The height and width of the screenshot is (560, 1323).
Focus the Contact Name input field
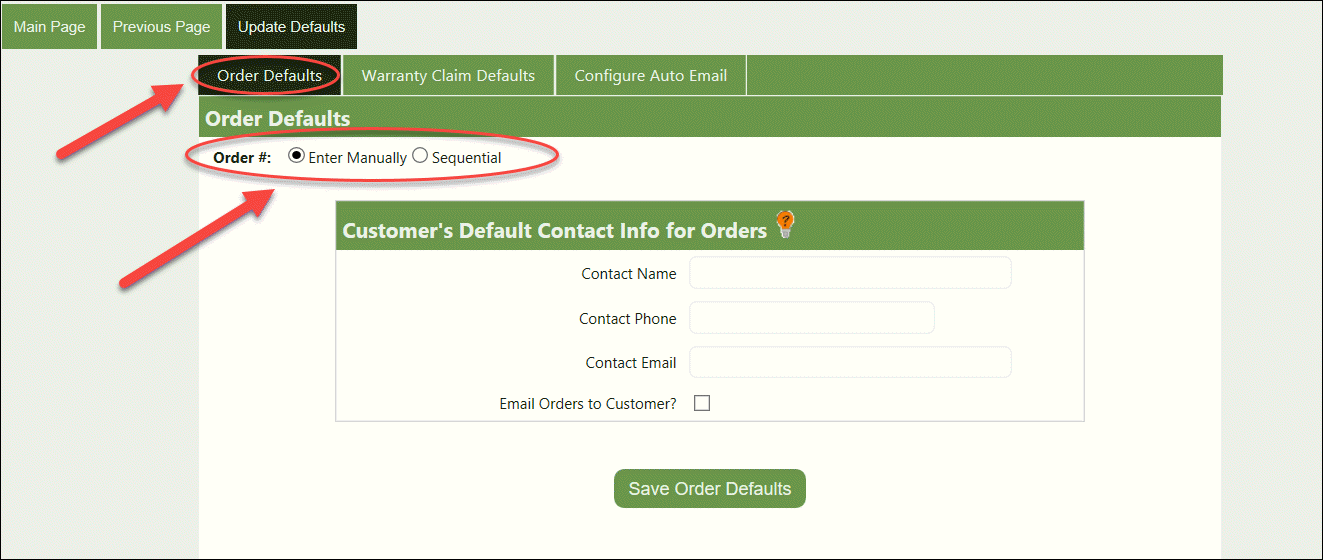point(850,273)
